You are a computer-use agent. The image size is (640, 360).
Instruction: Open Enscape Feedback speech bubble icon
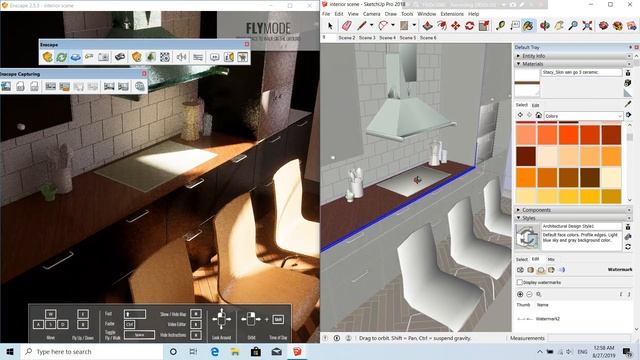[214, 57]
